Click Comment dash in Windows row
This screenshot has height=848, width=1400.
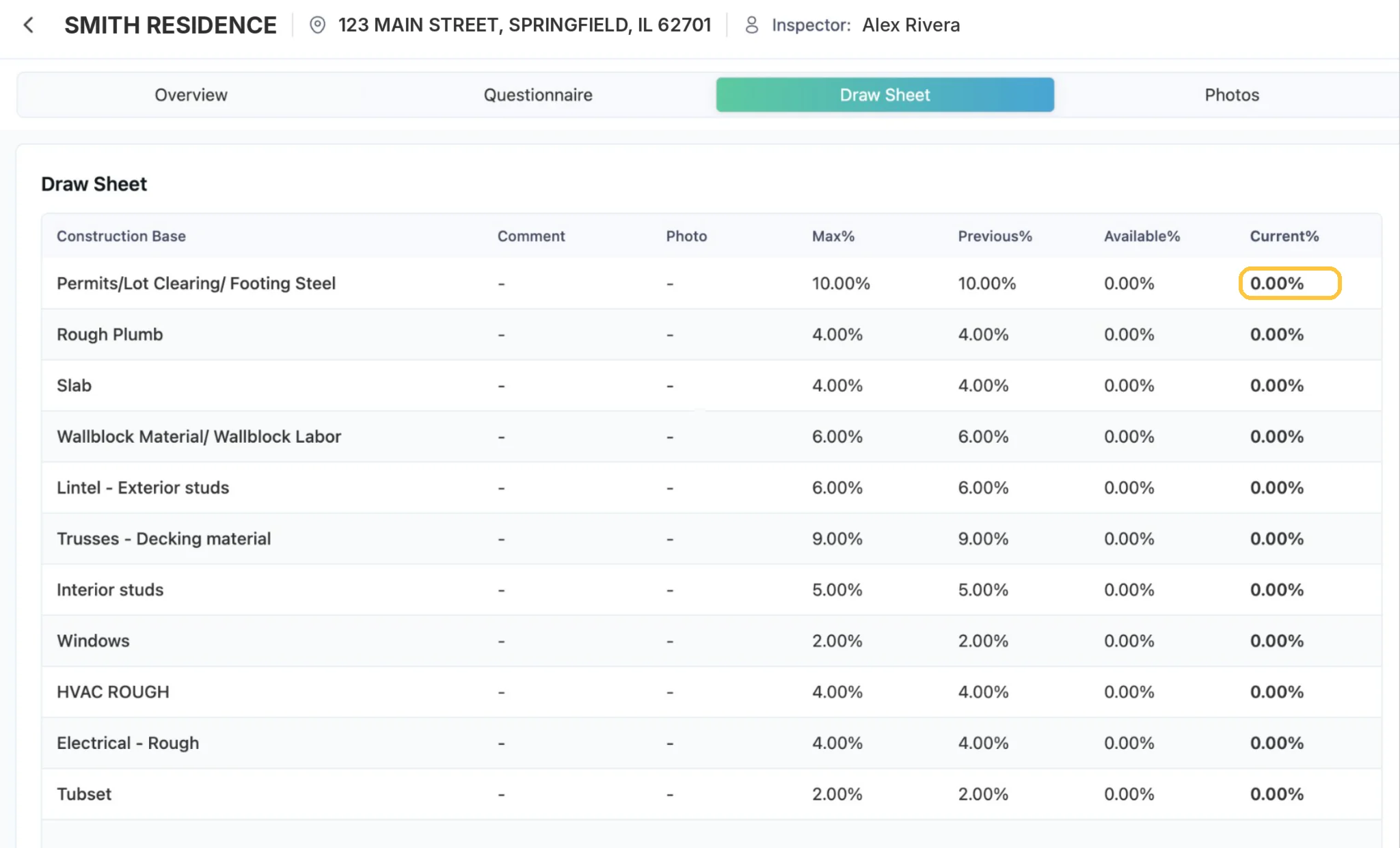click(502, 641)
